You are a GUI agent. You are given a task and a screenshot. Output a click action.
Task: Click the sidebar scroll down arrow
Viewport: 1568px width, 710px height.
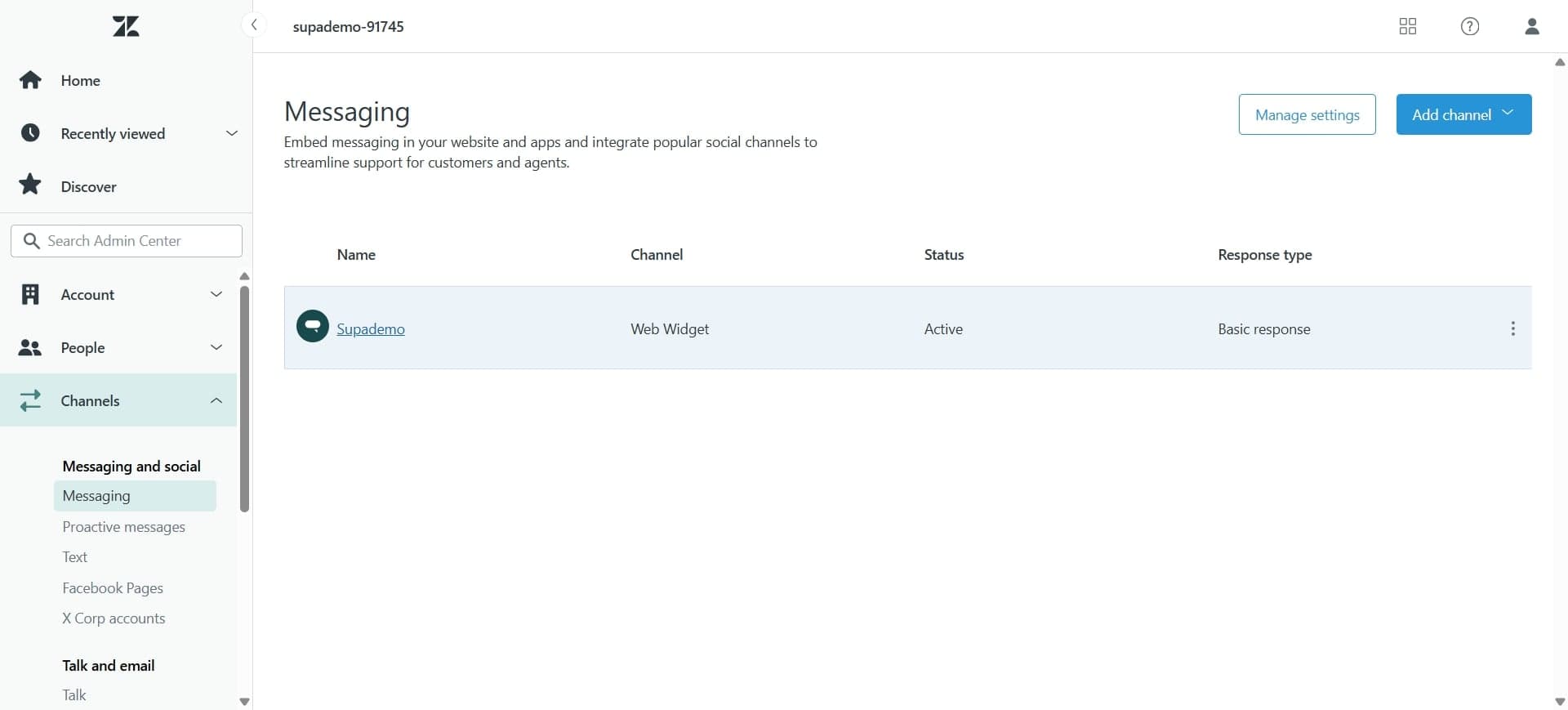(x=244, y=701)
